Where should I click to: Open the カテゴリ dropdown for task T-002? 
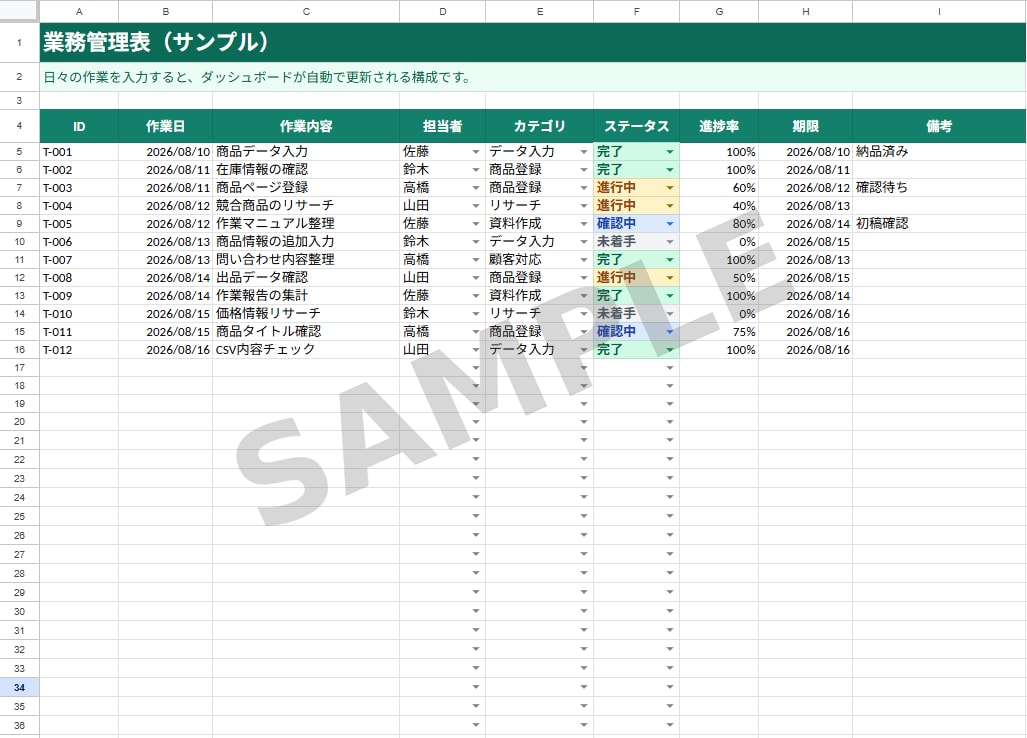(x=584, y=170)
